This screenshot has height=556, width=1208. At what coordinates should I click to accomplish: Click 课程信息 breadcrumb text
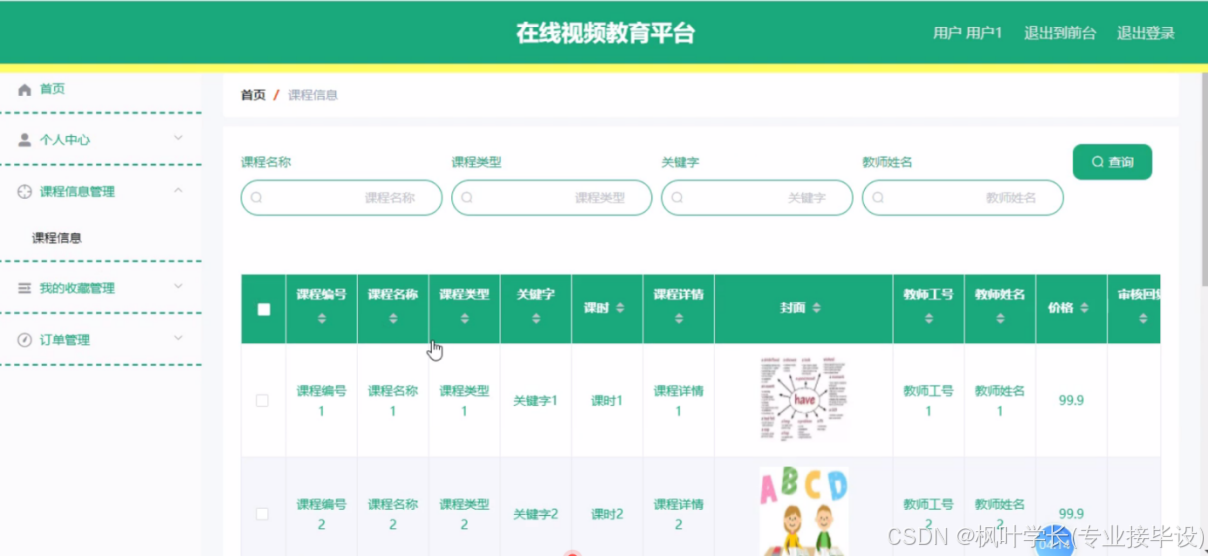point(313,95)
